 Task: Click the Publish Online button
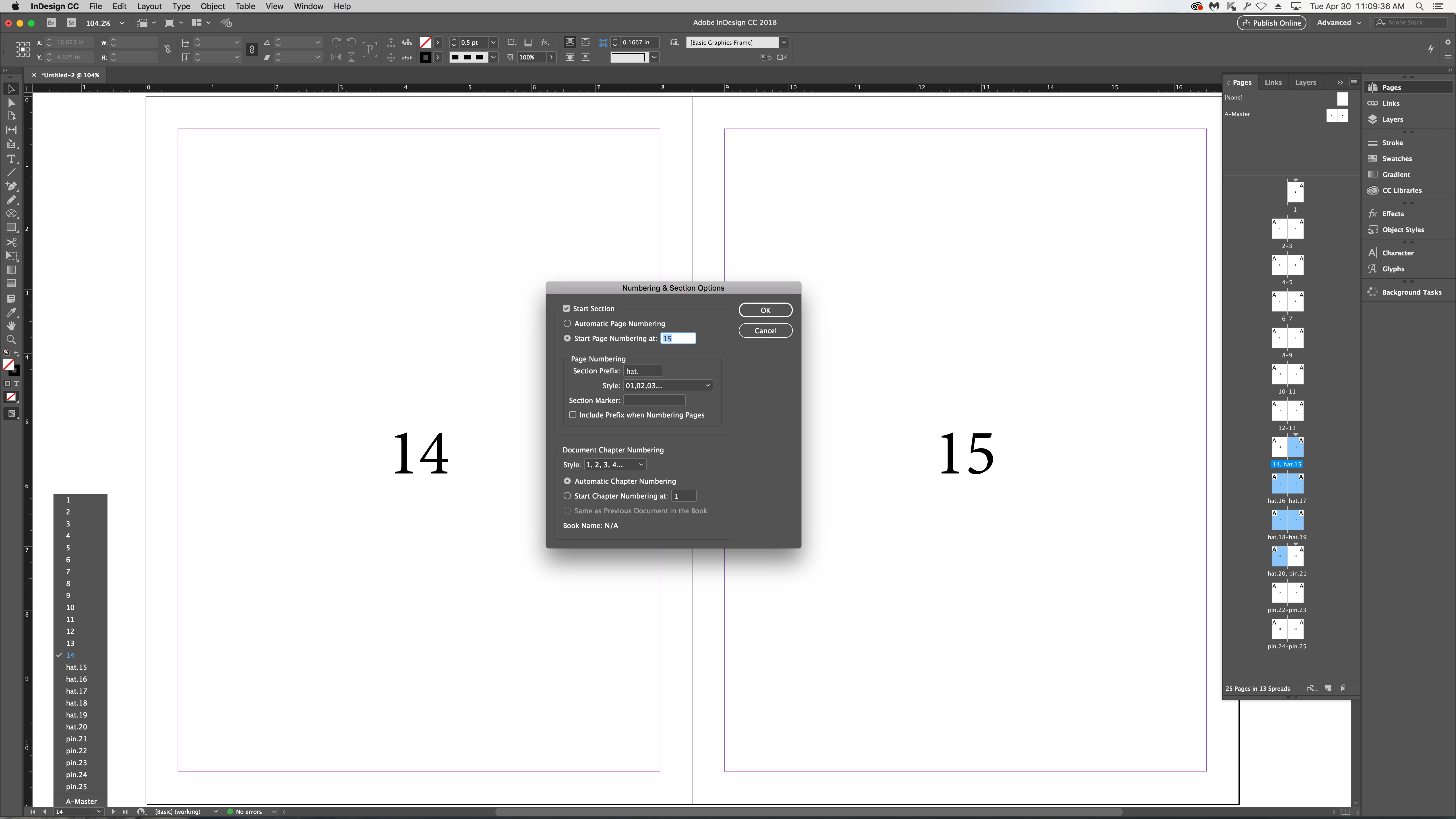click(1271, 23)
